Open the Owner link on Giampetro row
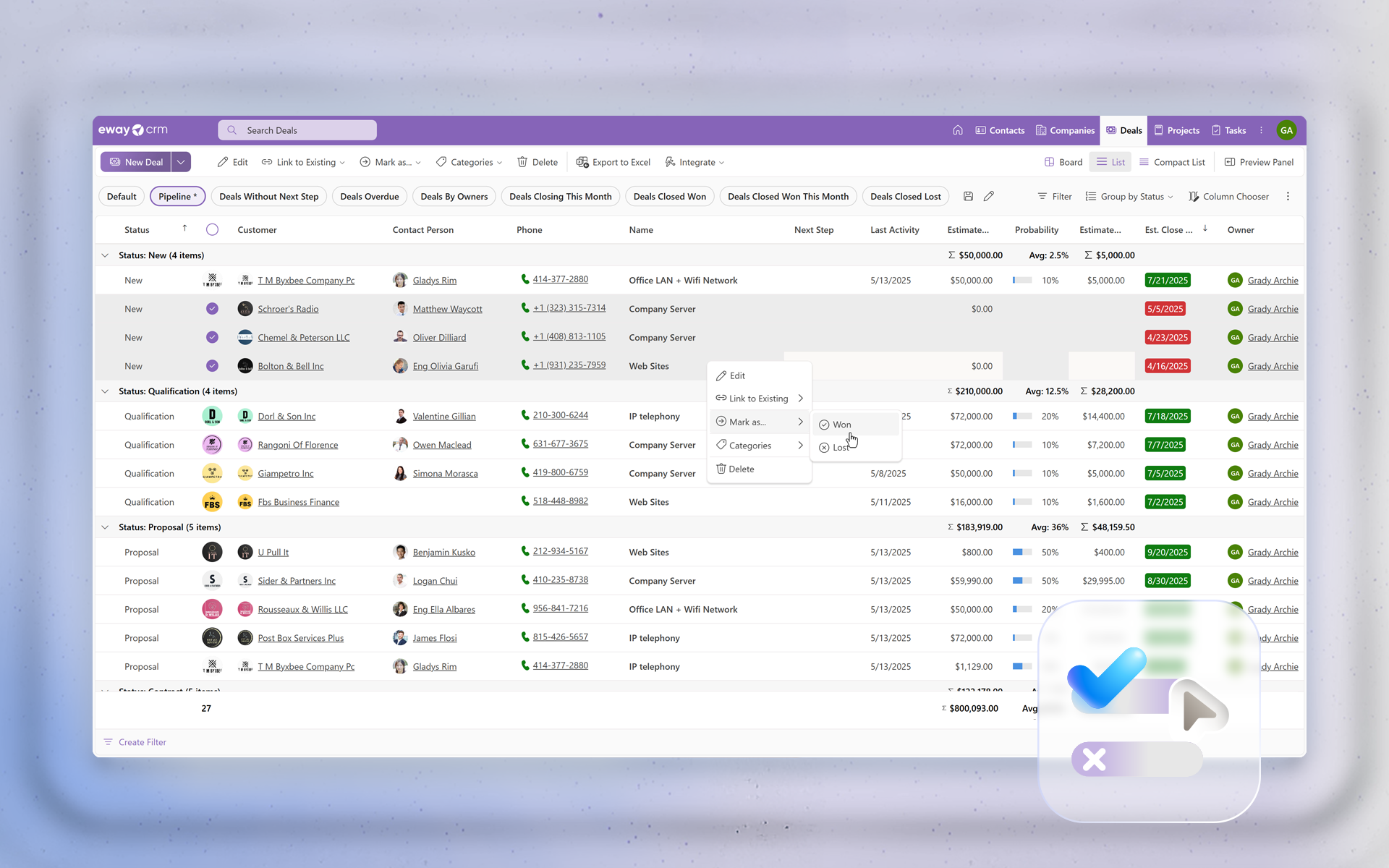 click(1273, 474)
